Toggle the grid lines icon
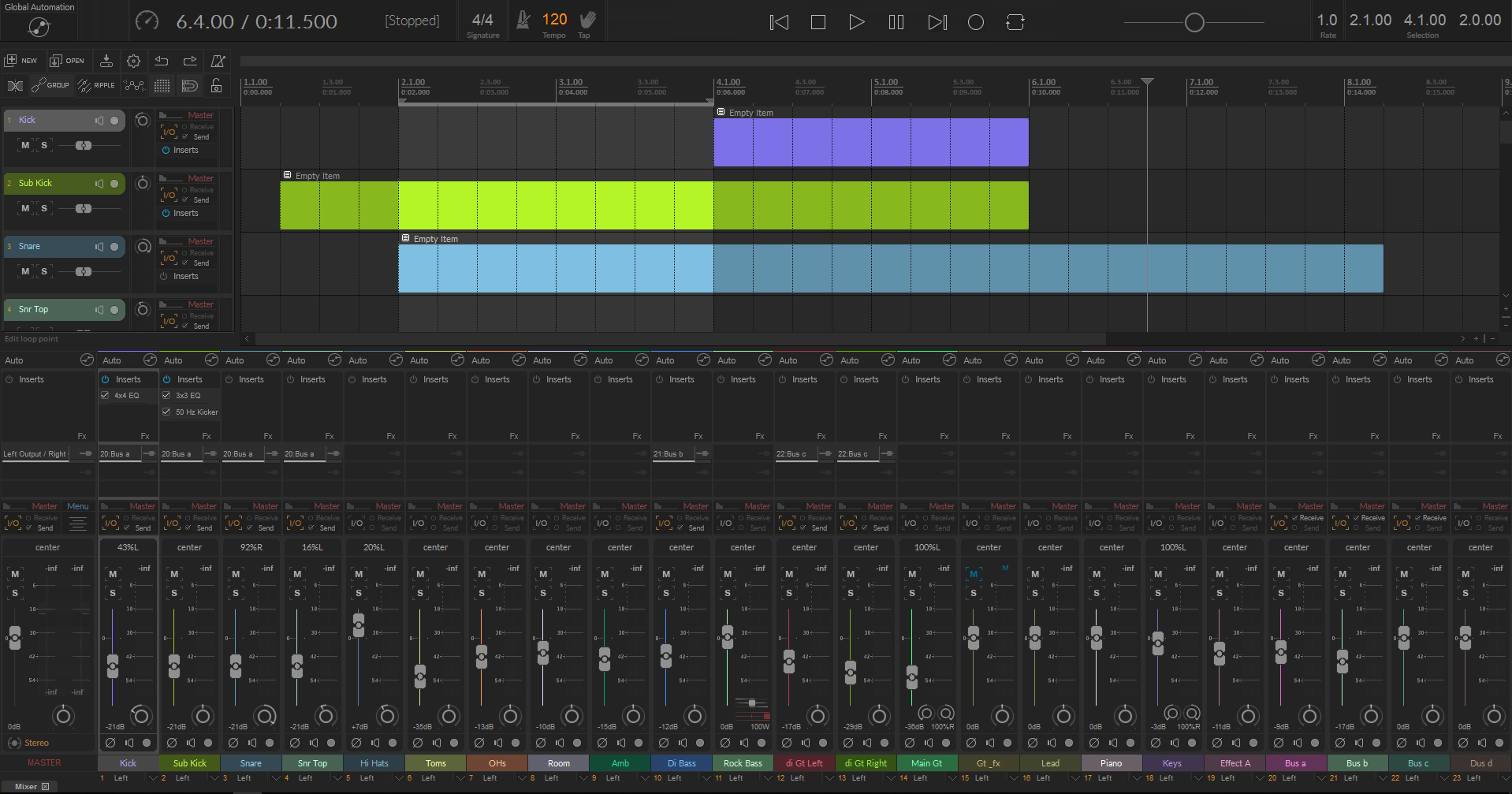The height and width of the screenshot is (794, 1512). point(162,85)
